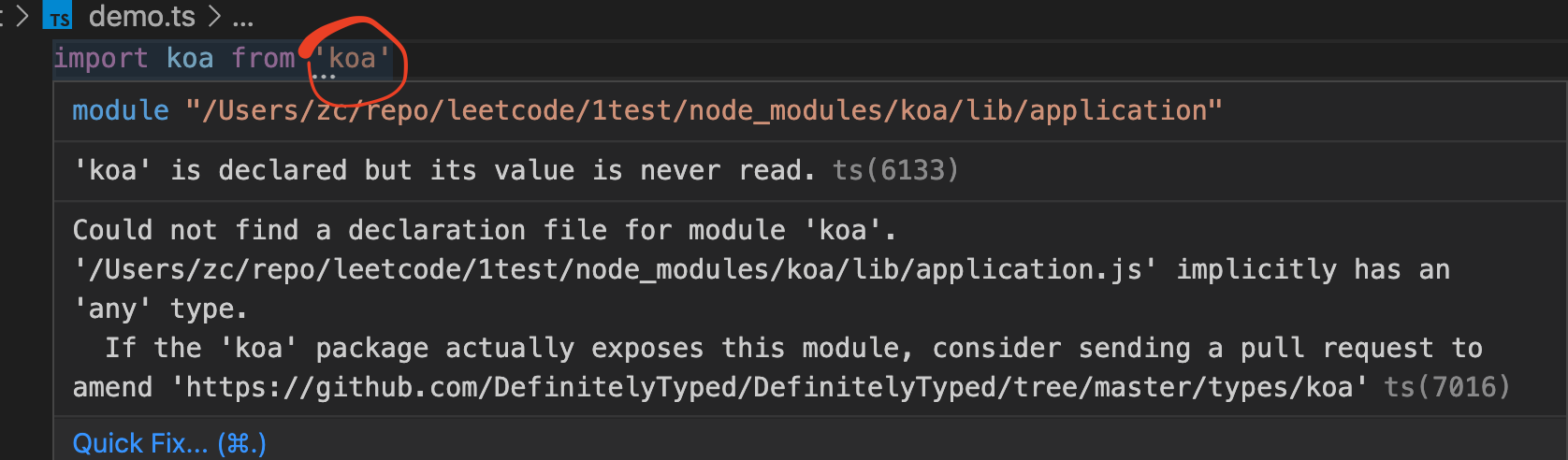Click the blue module keyword in hover
This screenshot has width=1568, height=460.
pyautogui.click(x=121, y=110)
